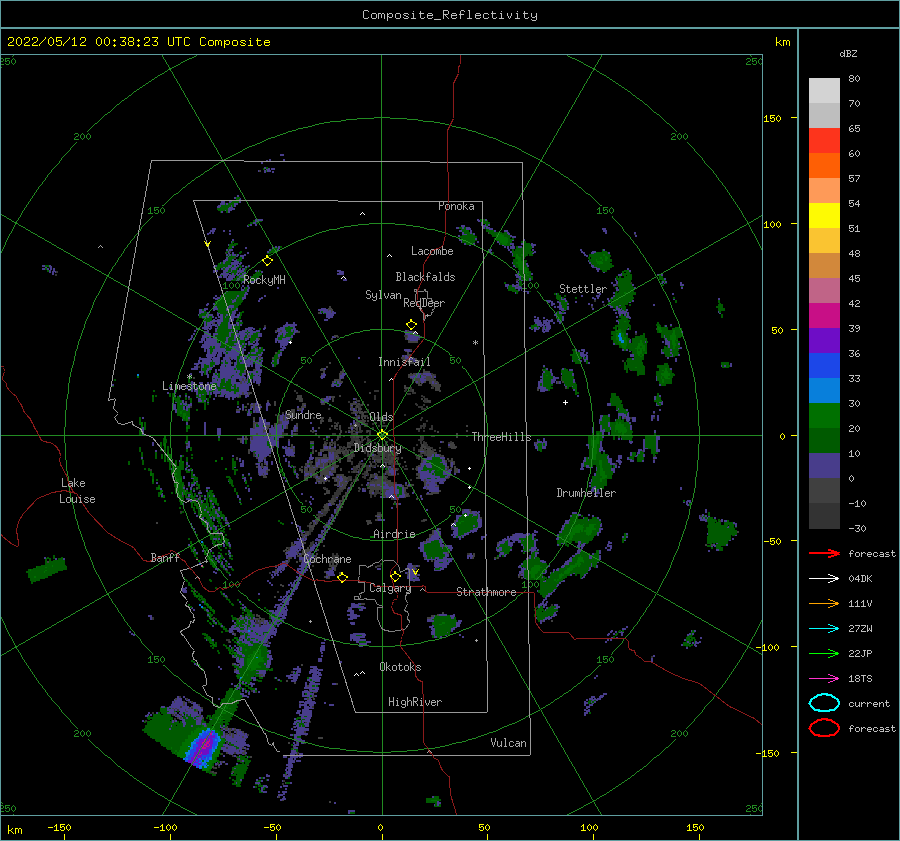Click the green 22JP arrow icon
This screenshot has width=900, height=841.
pos(824,653)
